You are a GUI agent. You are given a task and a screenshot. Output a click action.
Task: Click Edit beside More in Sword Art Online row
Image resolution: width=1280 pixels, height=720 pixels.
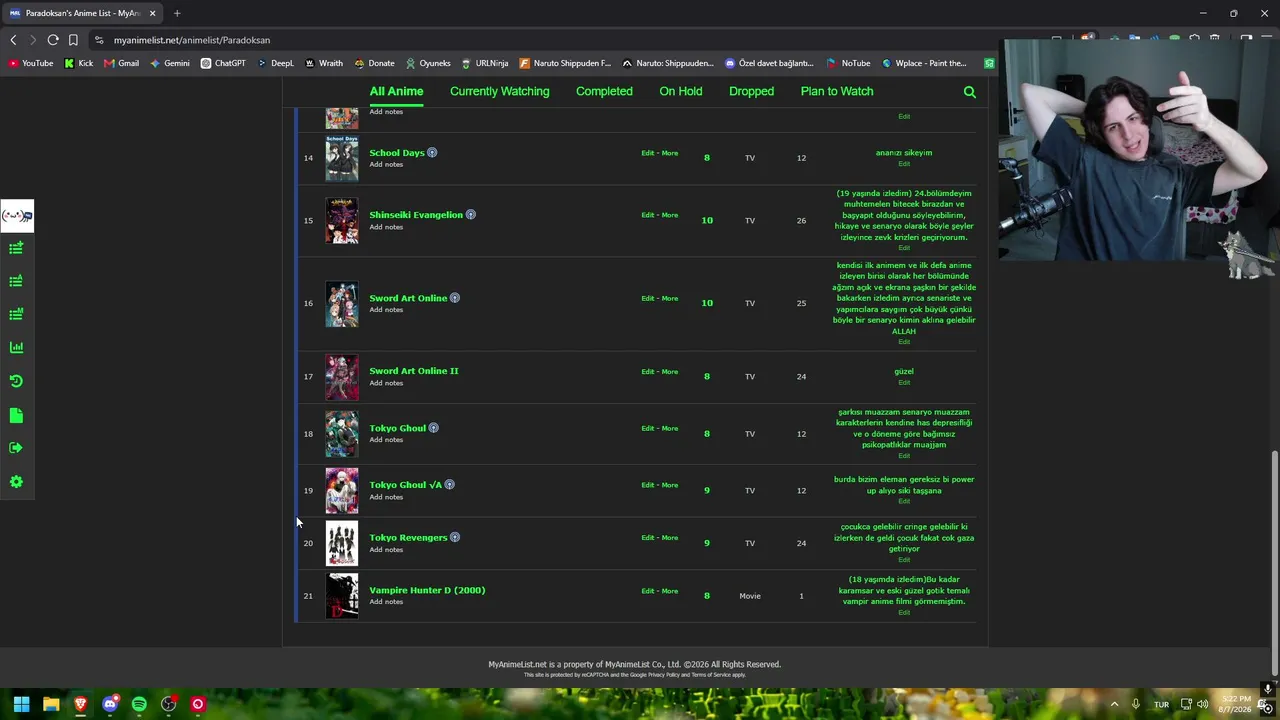coord(647,298)
